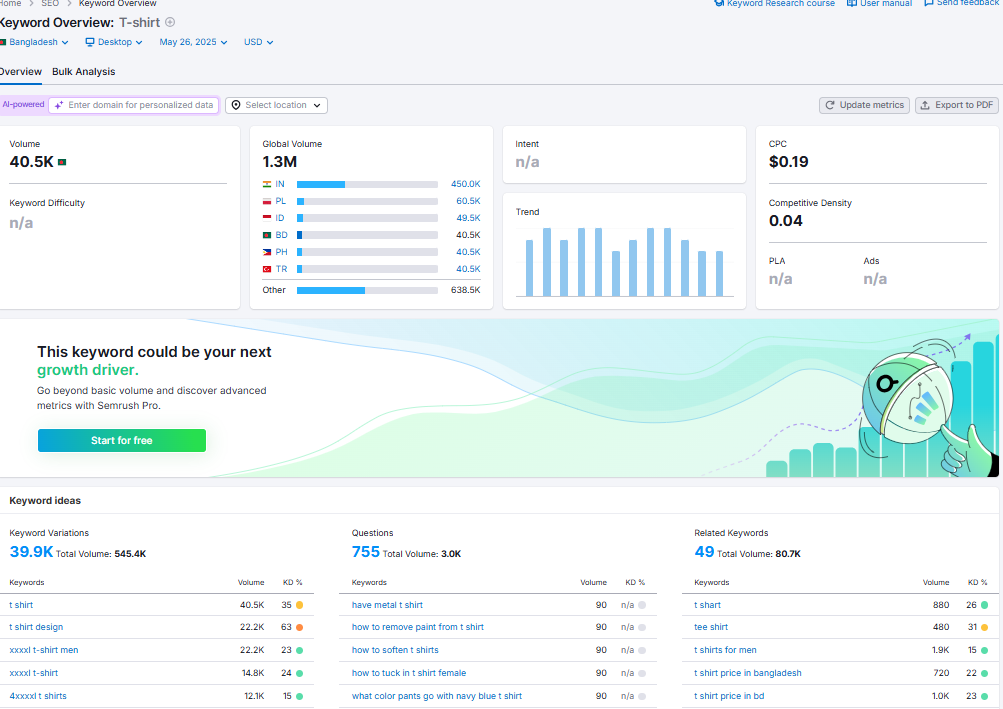The height and width of the screenshot is (709, 1003).
Task: Click the Global Volume value 1.3M
Action: (280, 162)
